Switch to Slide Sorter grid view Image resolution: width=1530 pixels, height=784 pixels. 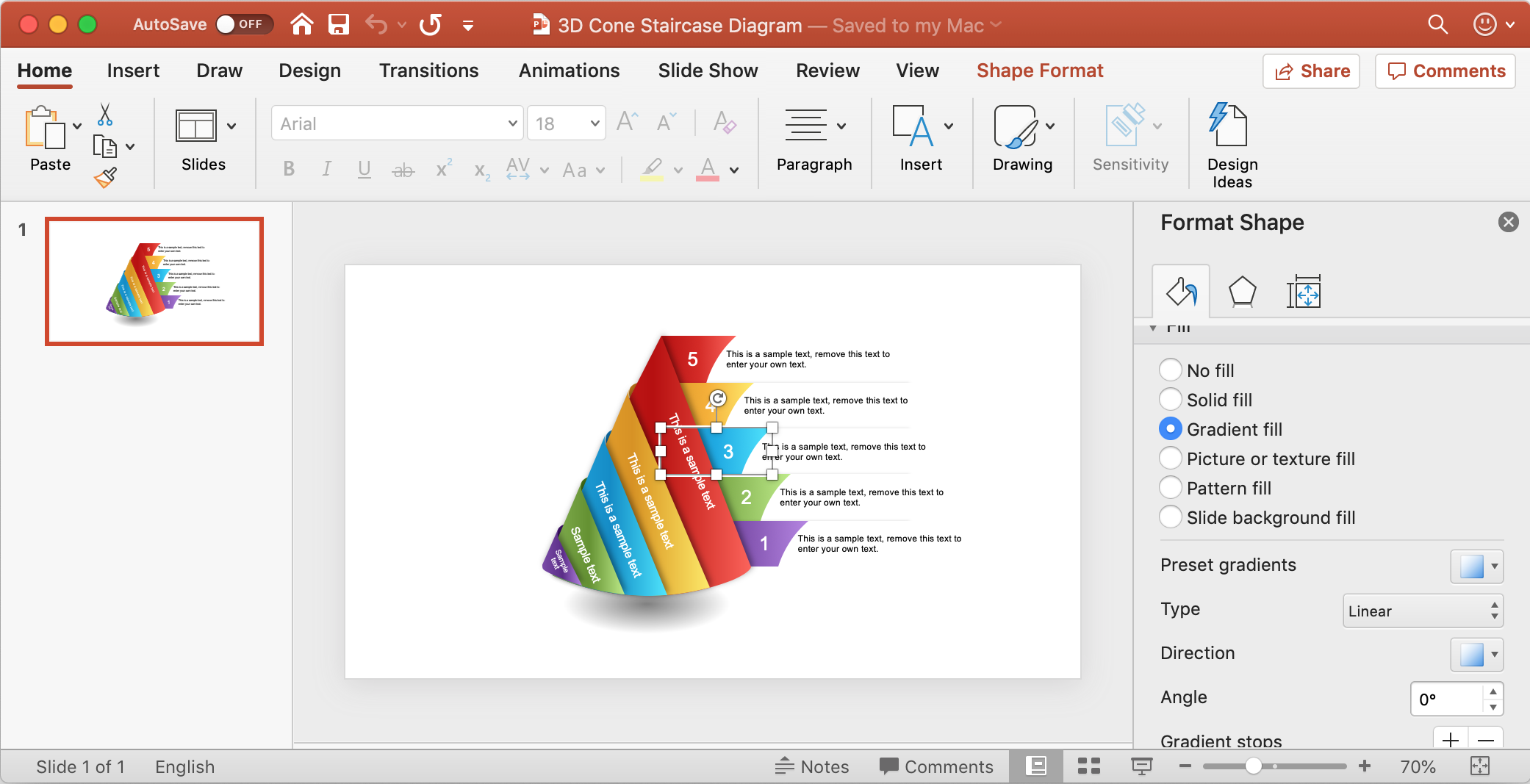pyautogui.click(x=1088, y=766)
